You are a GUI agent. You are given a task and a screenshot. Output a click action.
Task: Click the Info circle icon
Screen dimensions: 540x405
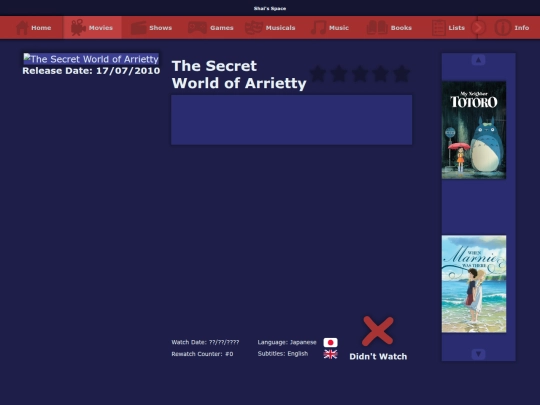pyautogui.click(x=502, y=28)
